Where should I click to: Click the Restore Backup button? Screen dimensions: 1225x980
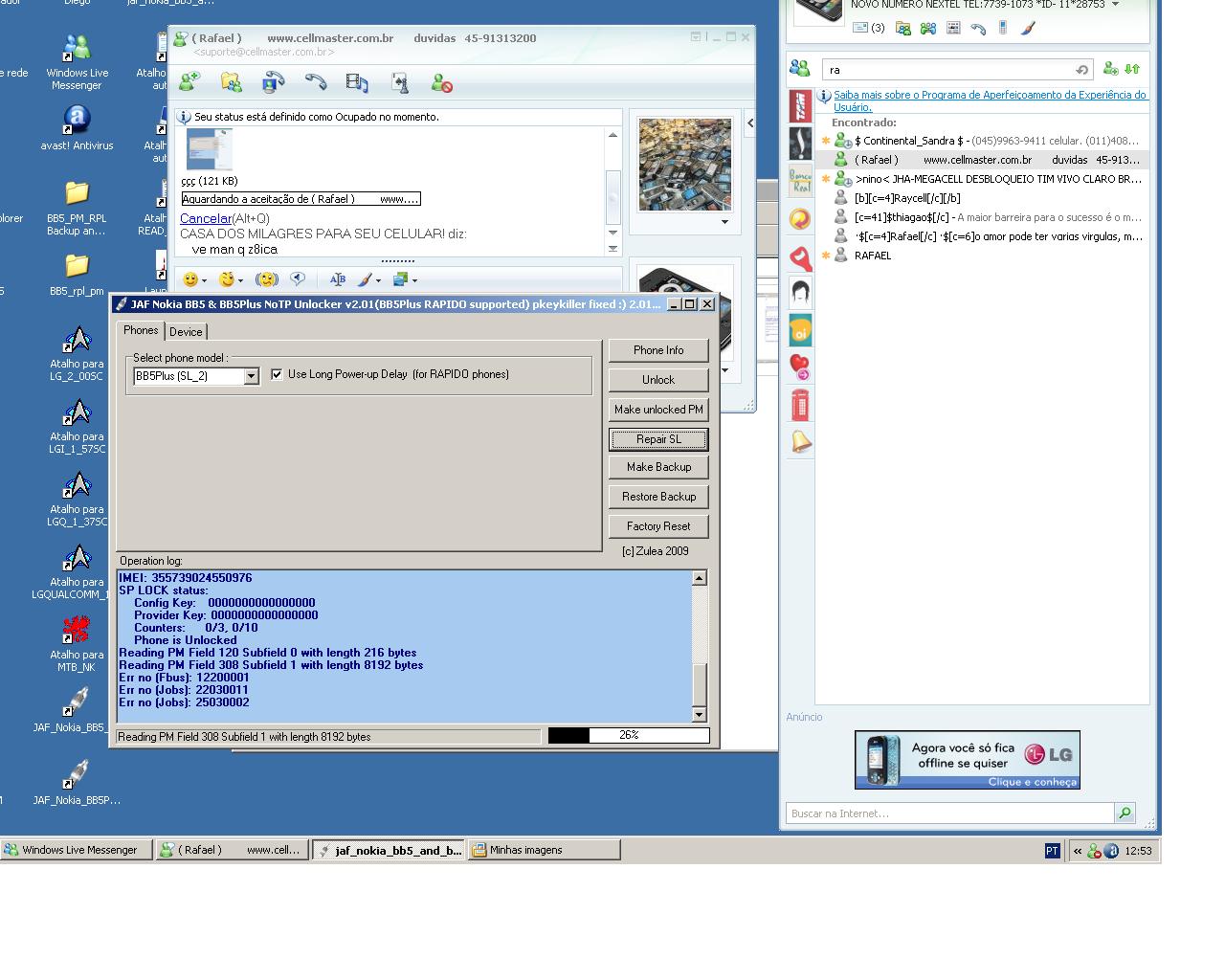click(658, 497)
